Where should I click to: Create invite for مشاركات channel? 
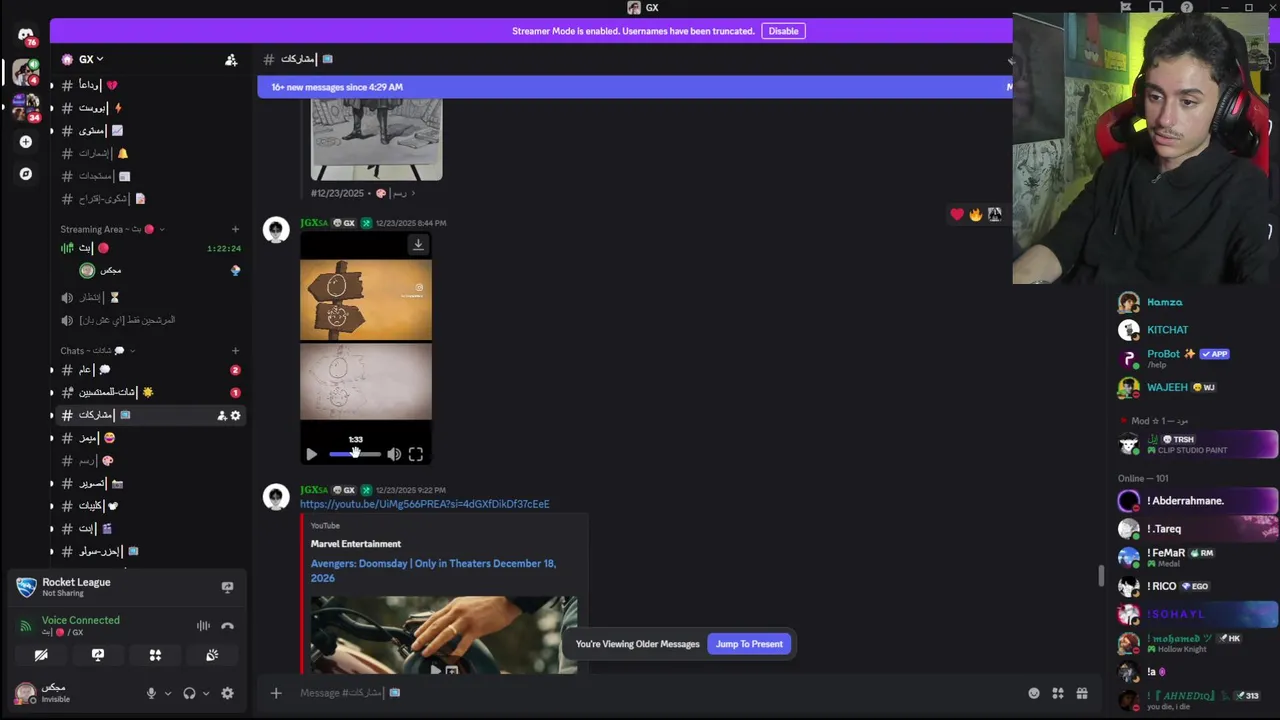tap(221, 416)
